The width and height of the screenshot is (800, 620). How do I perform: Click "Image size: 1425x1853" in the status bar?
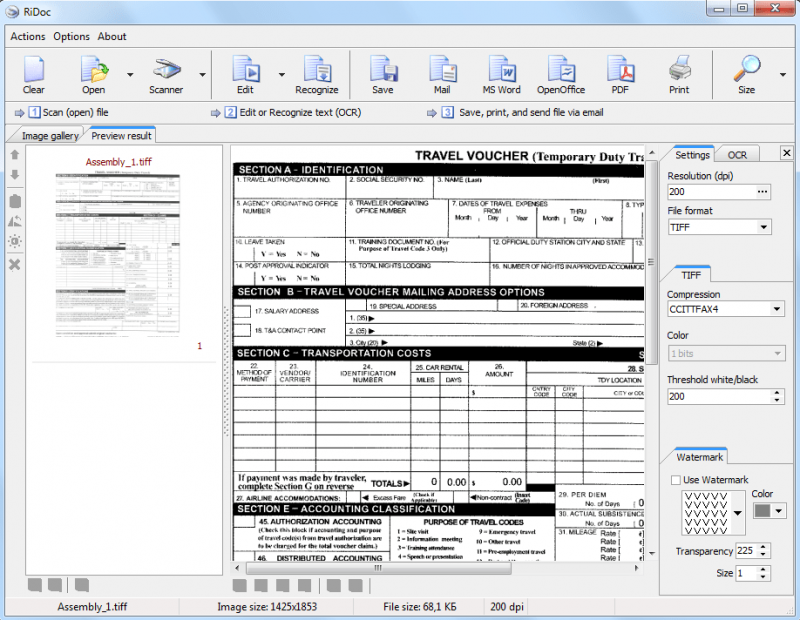pyautogui.click(x=267, y=607)
